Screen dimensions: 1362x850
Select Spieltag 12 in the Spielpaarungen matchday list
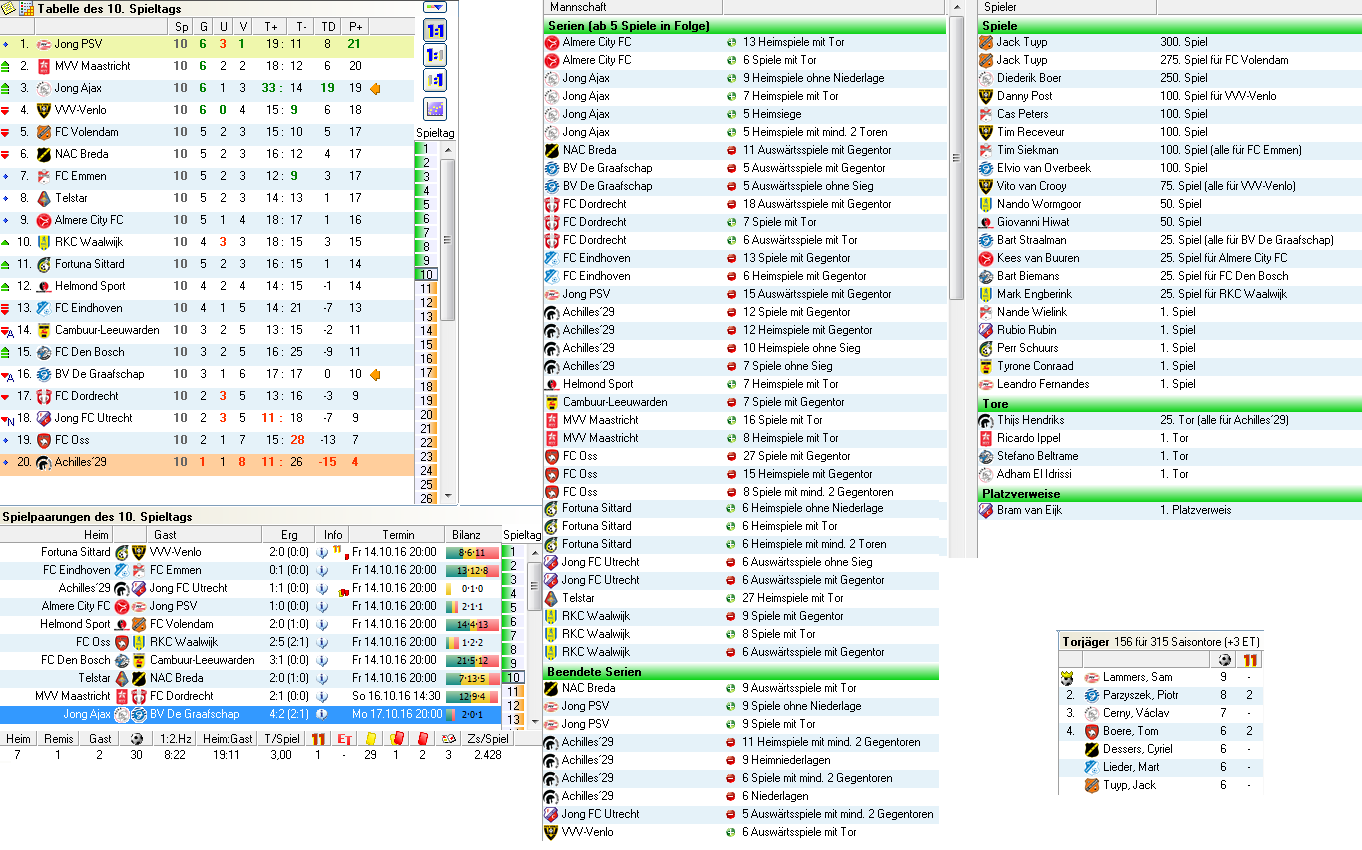click(x=512, y=705)
